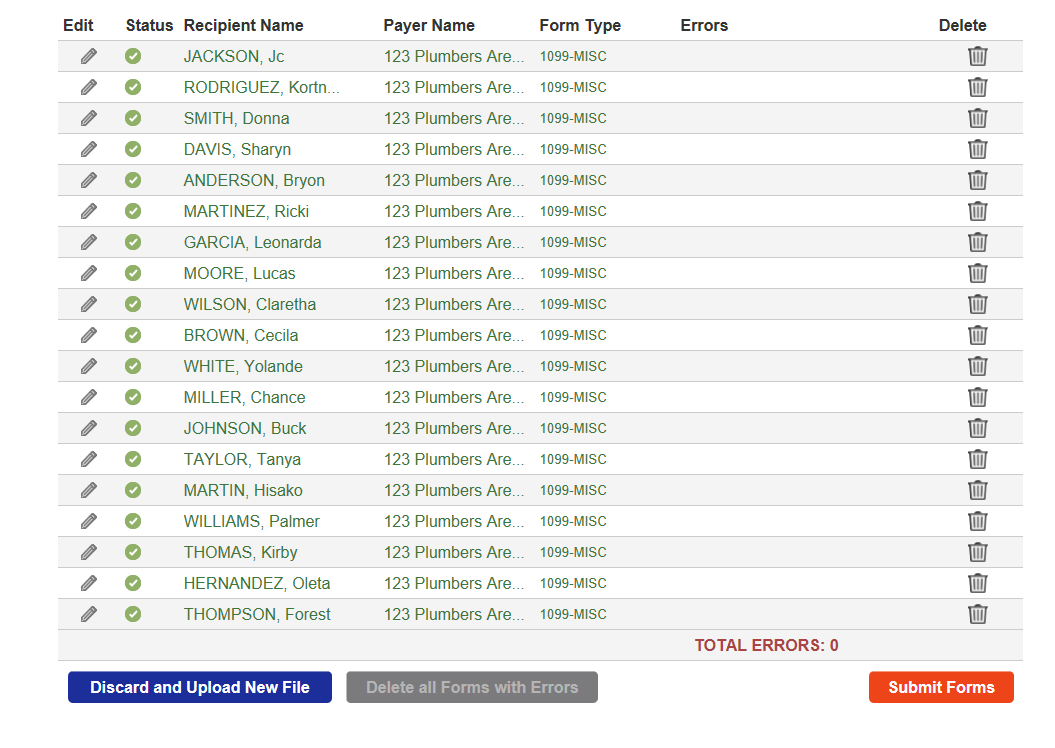Select the name MILLER, Chance
Image resolution: width=1055 pixels, height=748 pixels.
(244, 398)
